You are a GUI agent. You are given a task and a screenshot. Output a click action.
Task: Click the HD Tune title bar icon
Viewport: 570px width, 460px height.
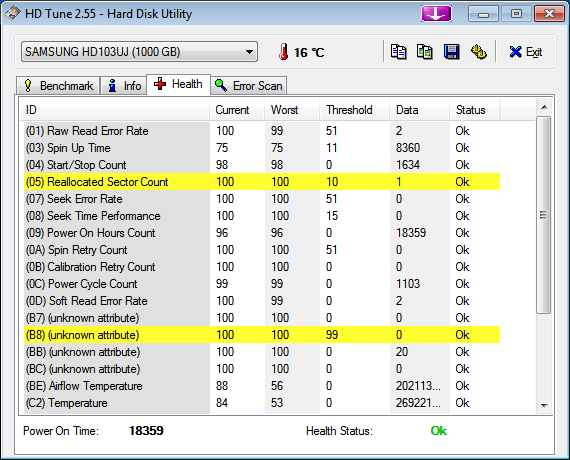12,14
